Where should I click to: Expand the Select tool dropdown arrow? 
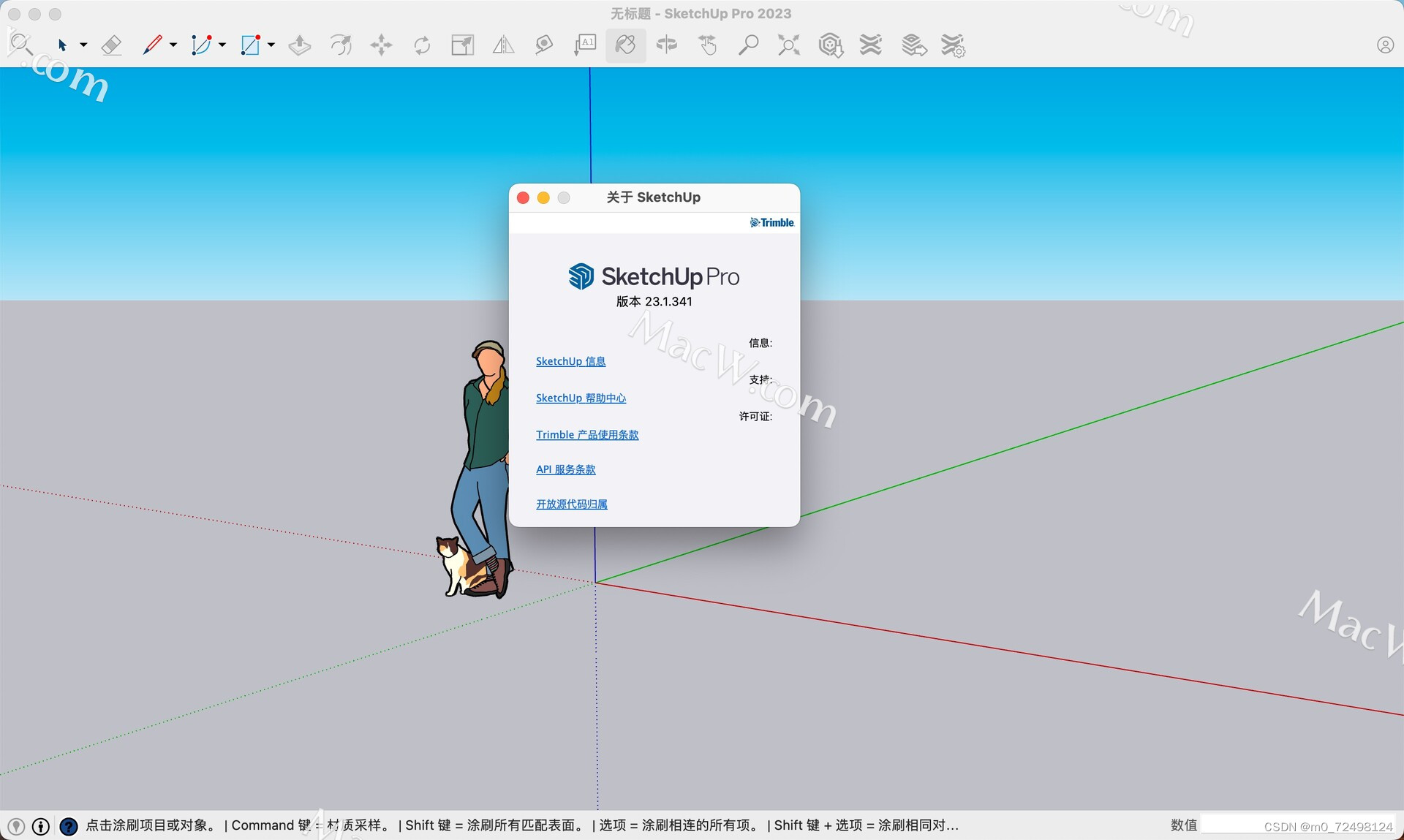coord(83,45)
